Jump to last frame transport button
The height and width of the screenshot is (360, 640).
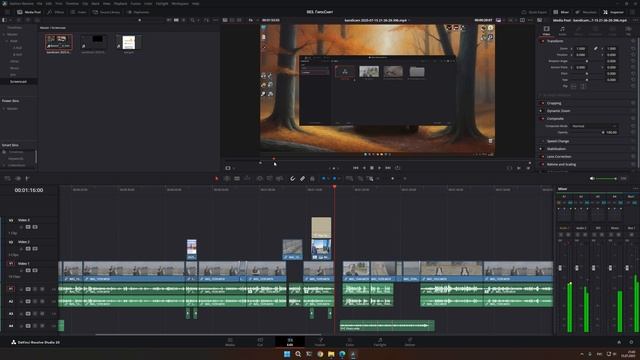388,168
